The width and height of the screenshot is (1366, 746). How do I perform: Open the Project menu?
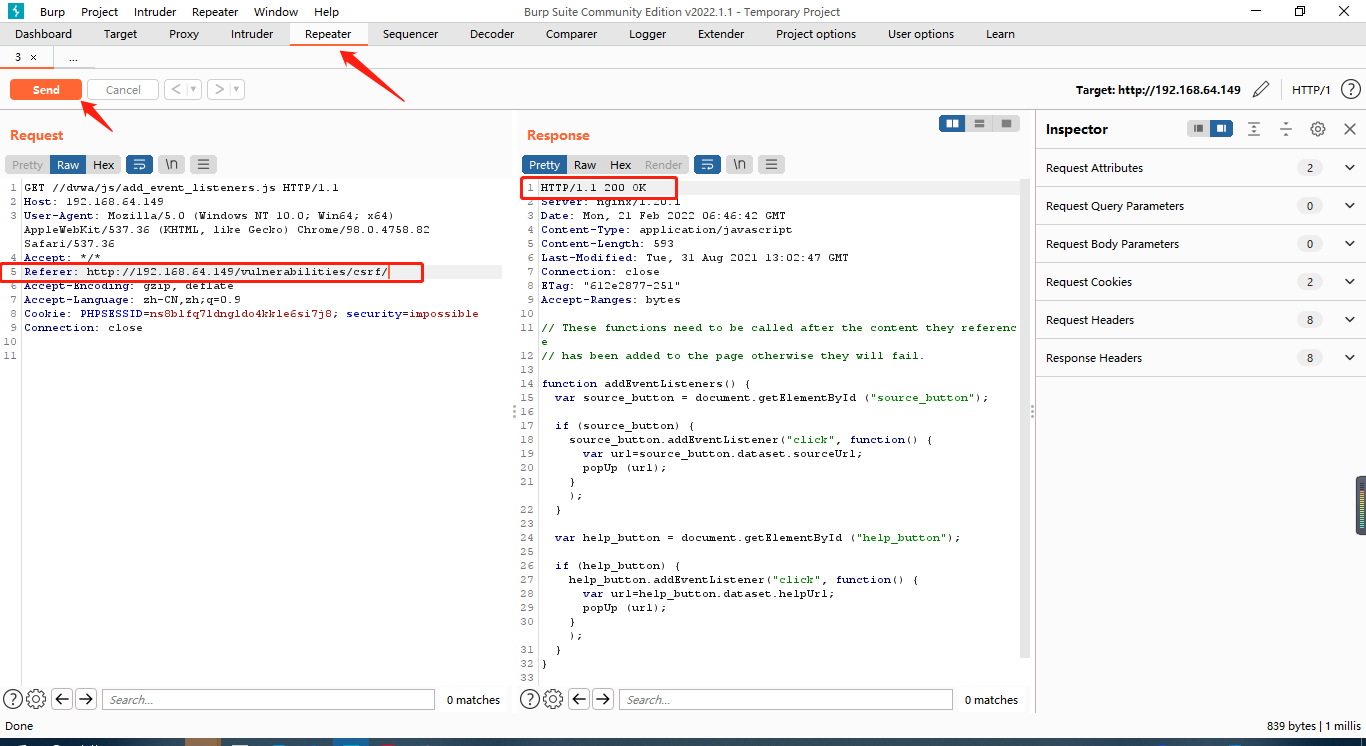click(99, 12)
